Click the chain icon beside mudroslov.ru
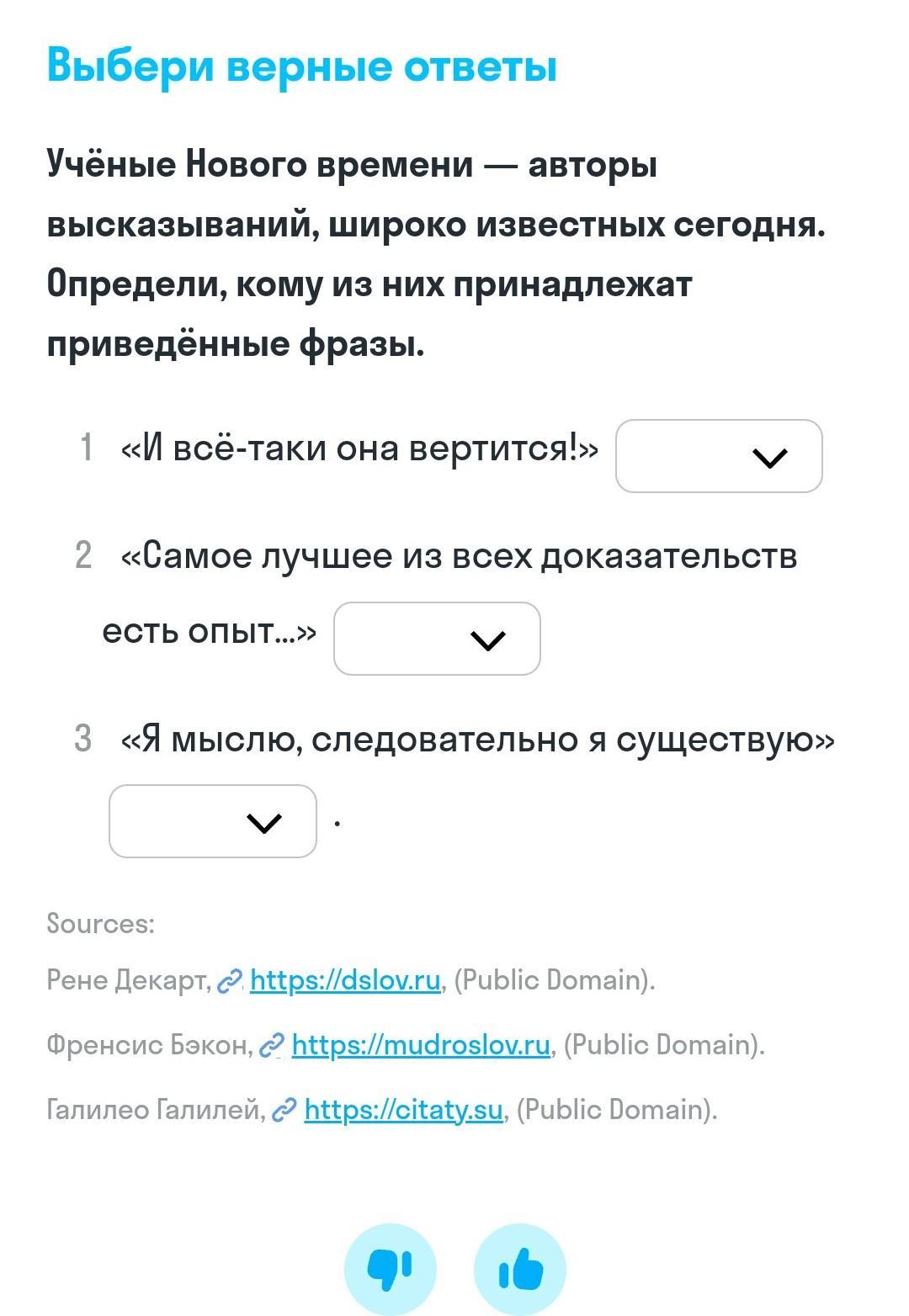 (272, 1046)
